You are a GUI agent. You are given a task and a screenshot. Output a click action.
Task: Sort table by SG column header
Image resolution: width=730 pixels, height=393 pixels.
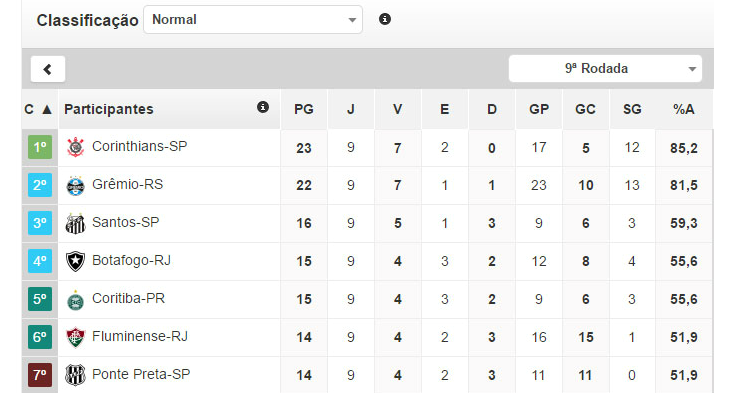632,109
